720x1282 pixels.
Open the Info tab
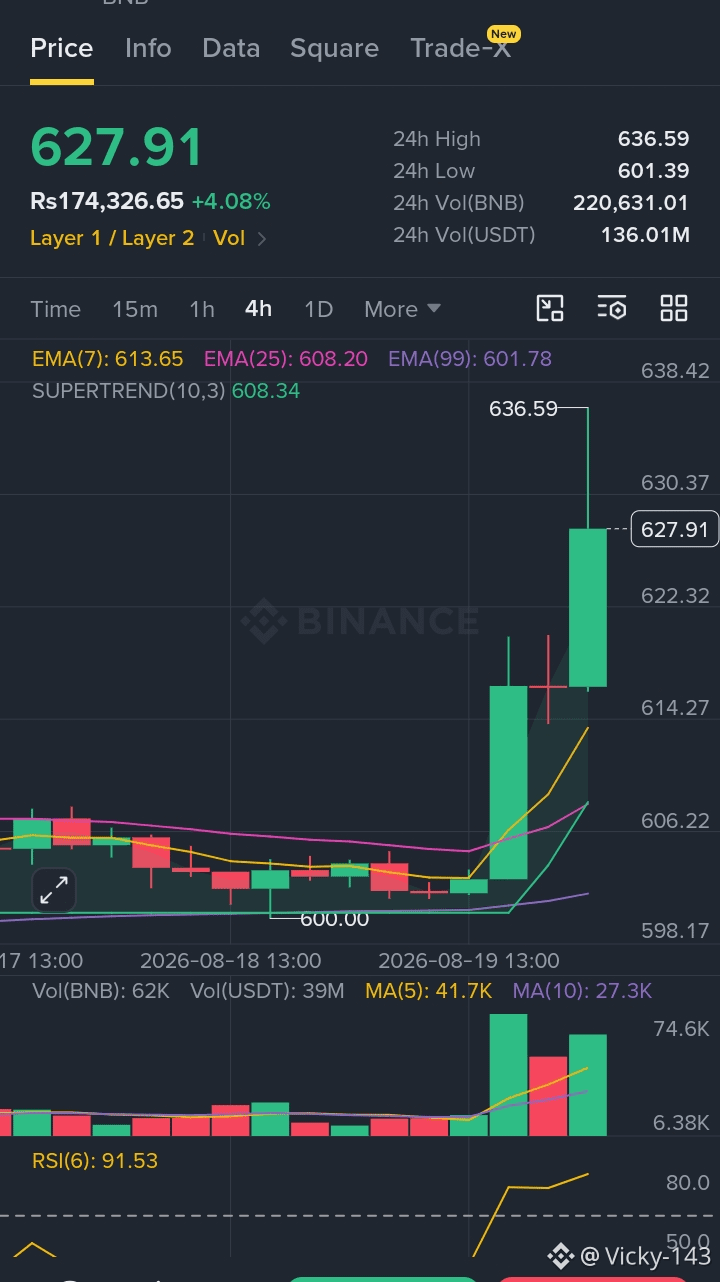click(x=148, y=48)
